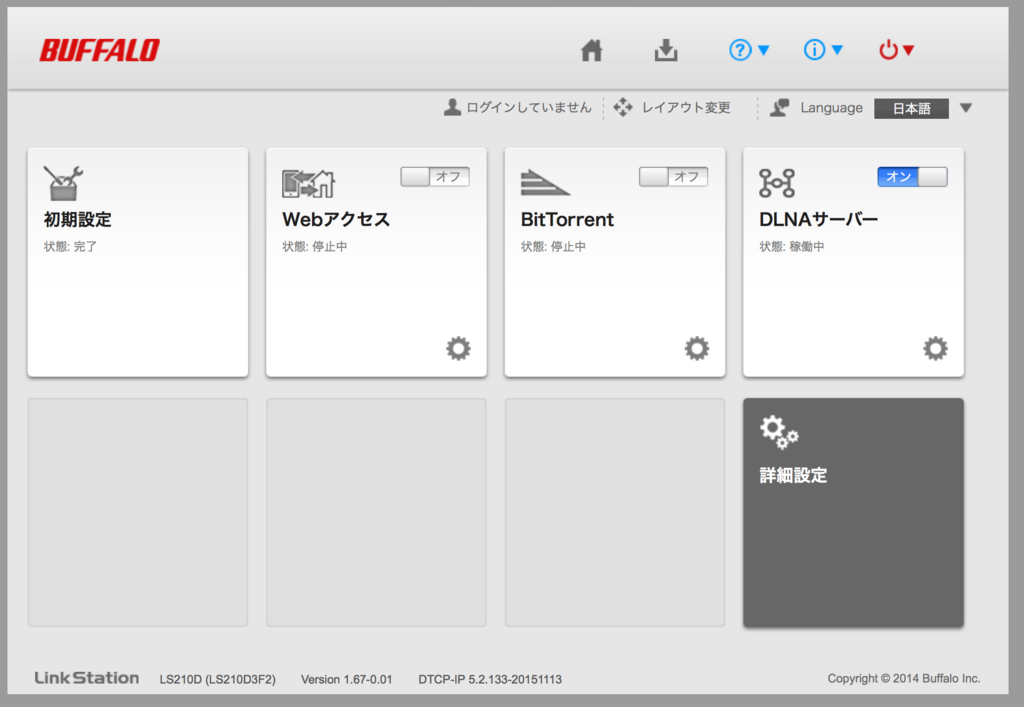Click the Webアクセス 状態: 停止中 status

coord(315,247)
